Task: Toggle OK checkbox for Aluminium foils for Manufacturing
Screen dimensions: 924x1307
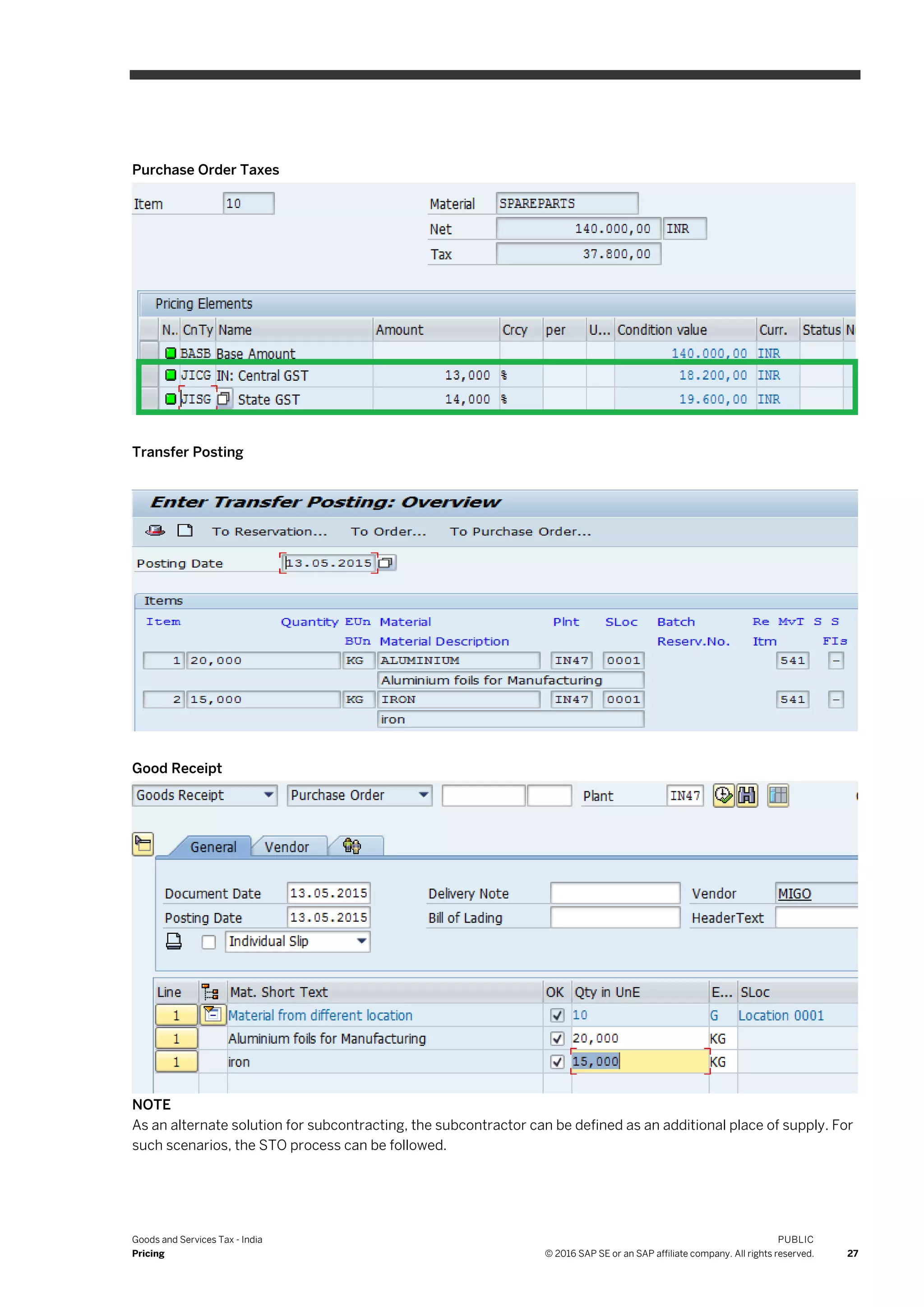Action: [x=557, y=1038]
